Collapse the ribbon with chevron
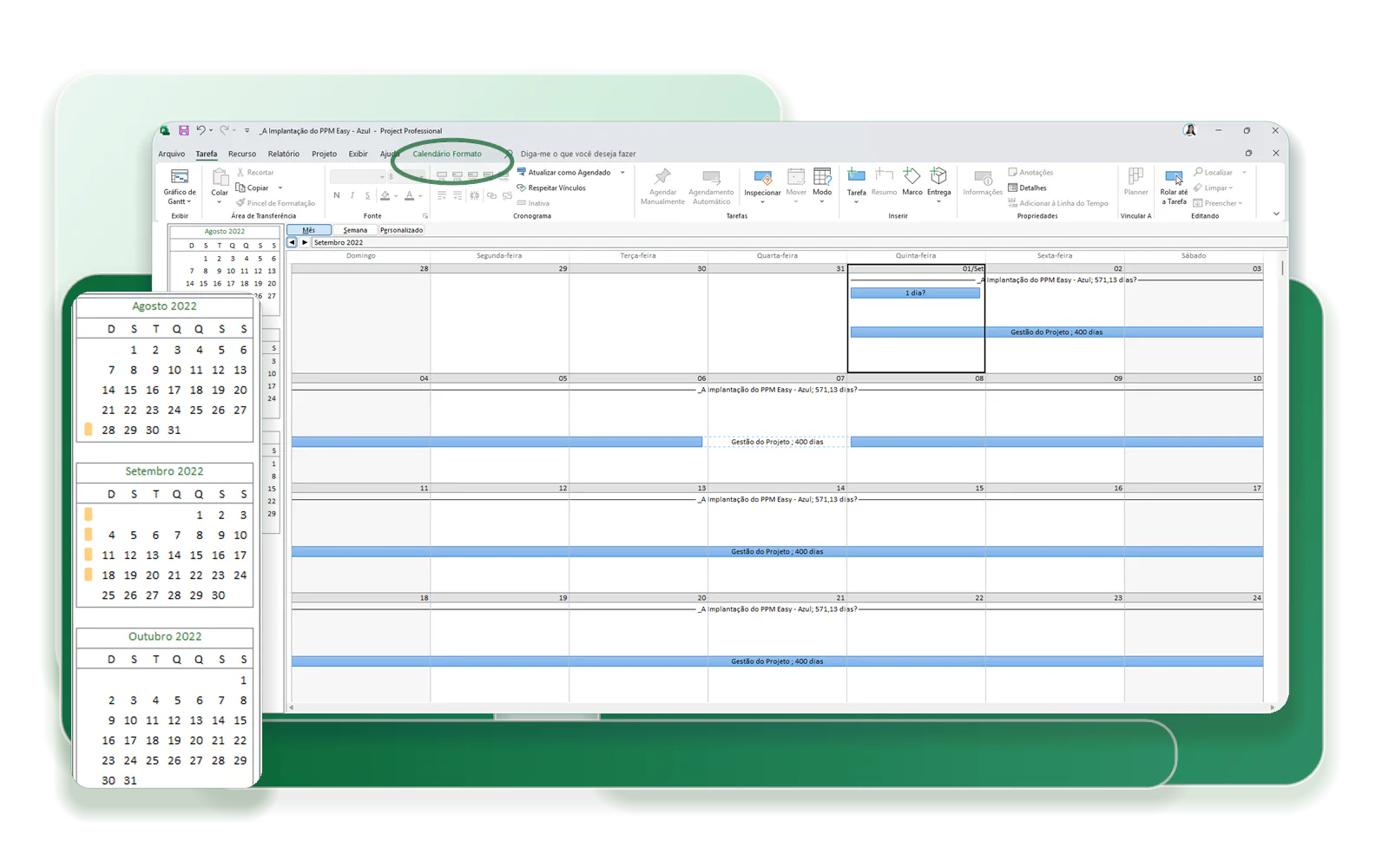The height and width of the screenshot is (868, 1389). (x=1276, y=214)
